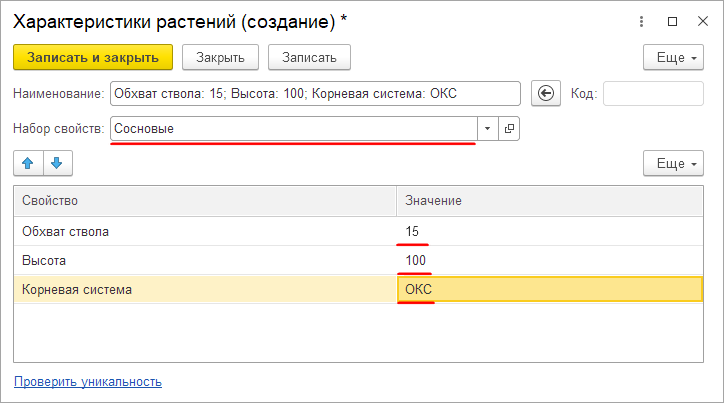The image size is (725, 403).
Task: Edit the Высота value cell 100
Action: tap(550, 260)
